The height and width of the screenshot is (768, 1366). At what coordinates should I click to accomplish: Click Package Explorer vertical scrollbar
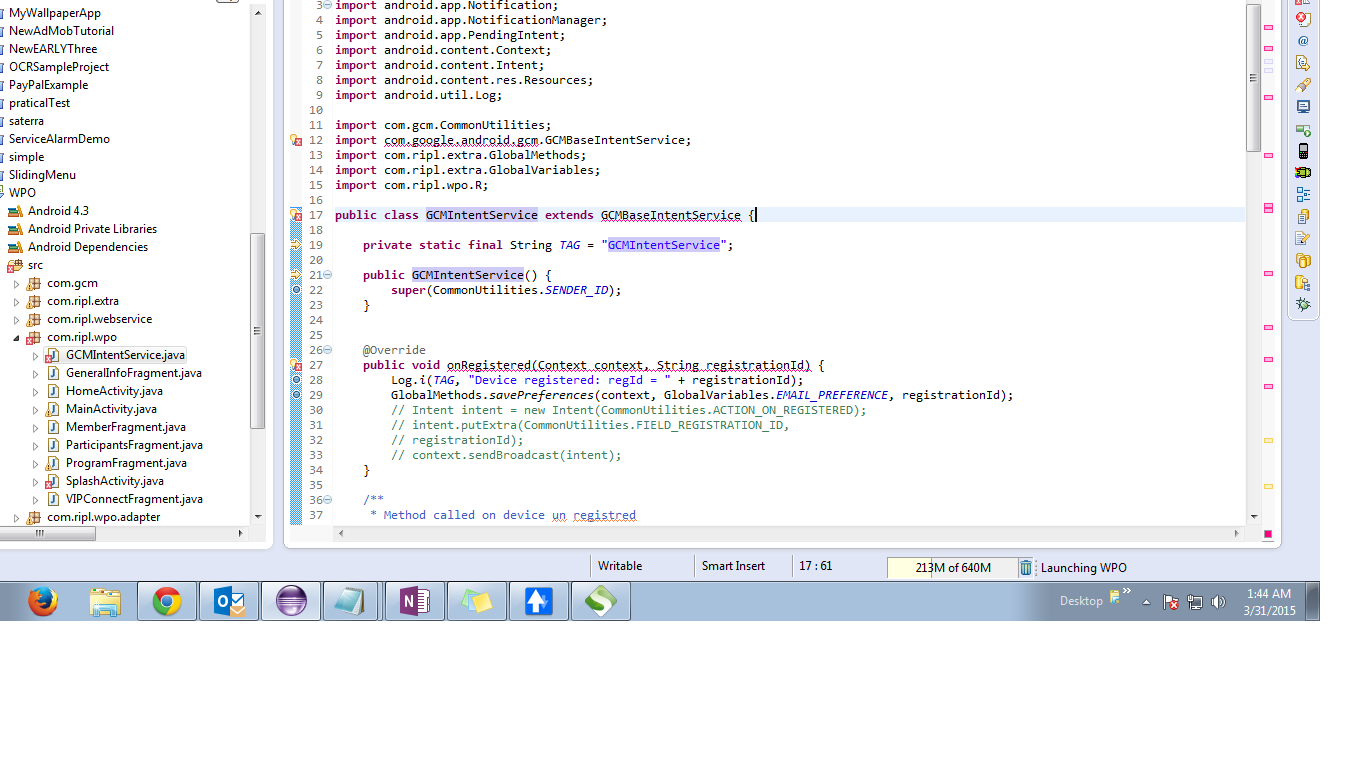point(258,330)
